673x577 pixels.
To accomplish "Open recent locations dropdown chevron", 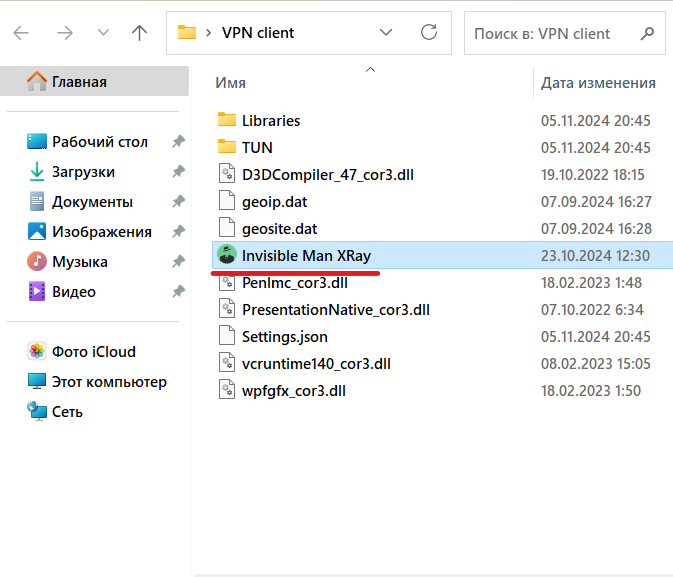I will pos(103,32).
